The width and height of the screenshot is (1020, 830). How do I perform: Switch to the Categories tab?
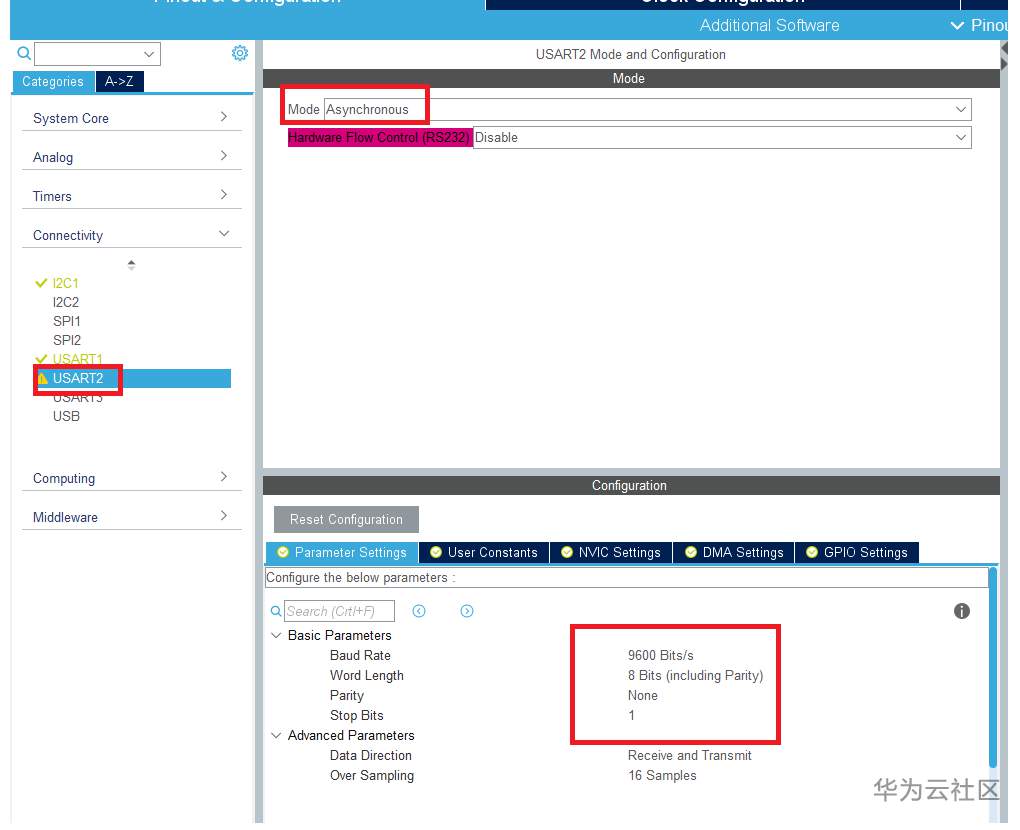click(53, 81)
